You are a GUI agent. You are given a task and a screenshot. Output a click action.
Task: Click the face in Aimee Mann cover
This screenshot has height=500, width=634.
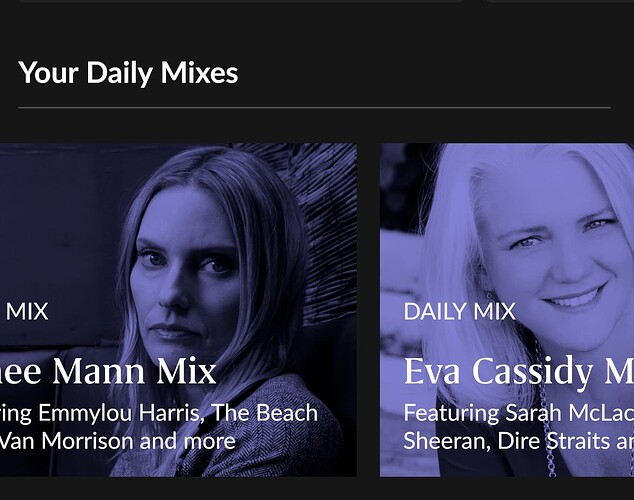[x=184, y=269]
